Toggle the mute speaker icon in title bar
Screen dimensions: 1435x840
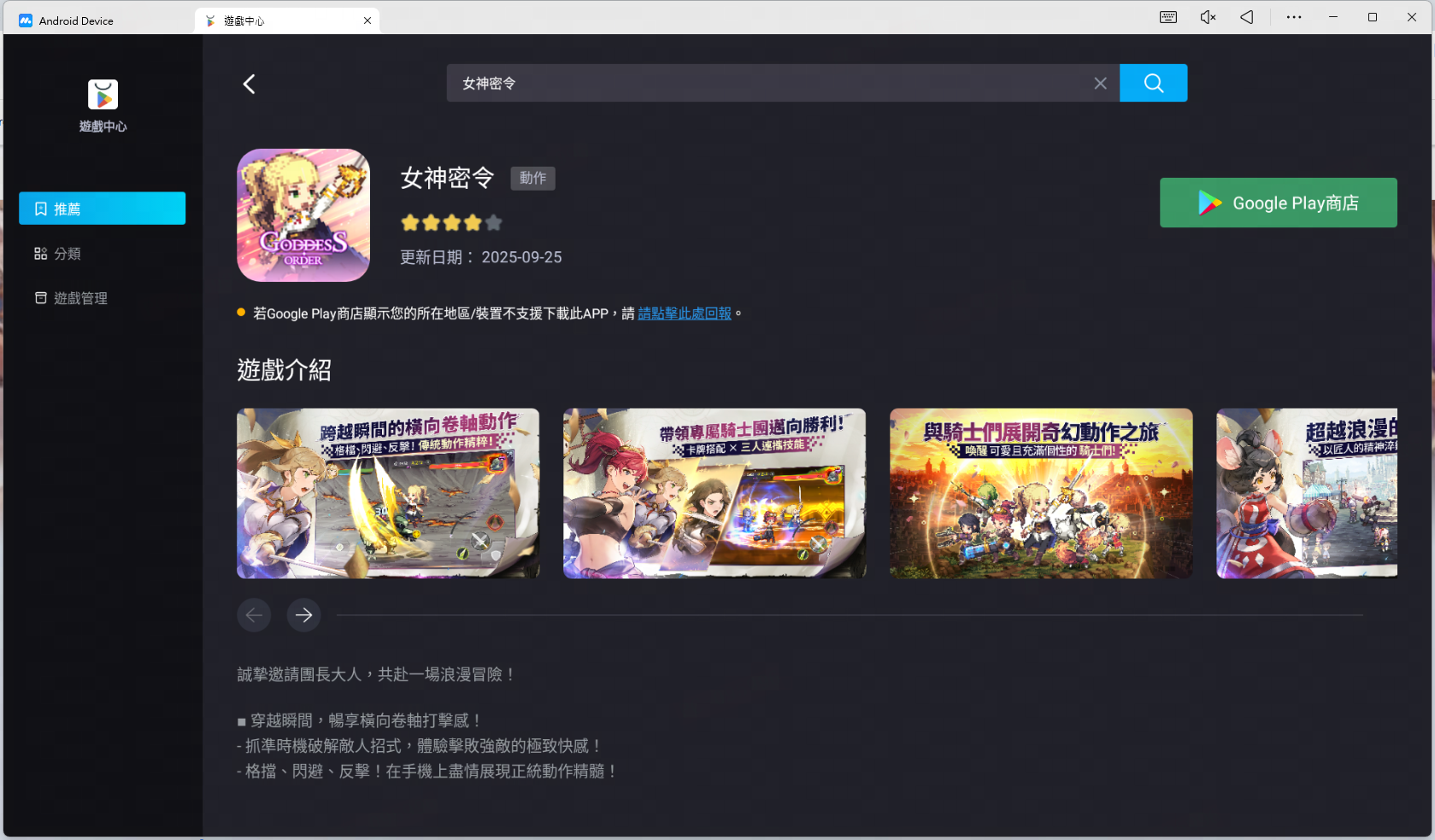1208,17
